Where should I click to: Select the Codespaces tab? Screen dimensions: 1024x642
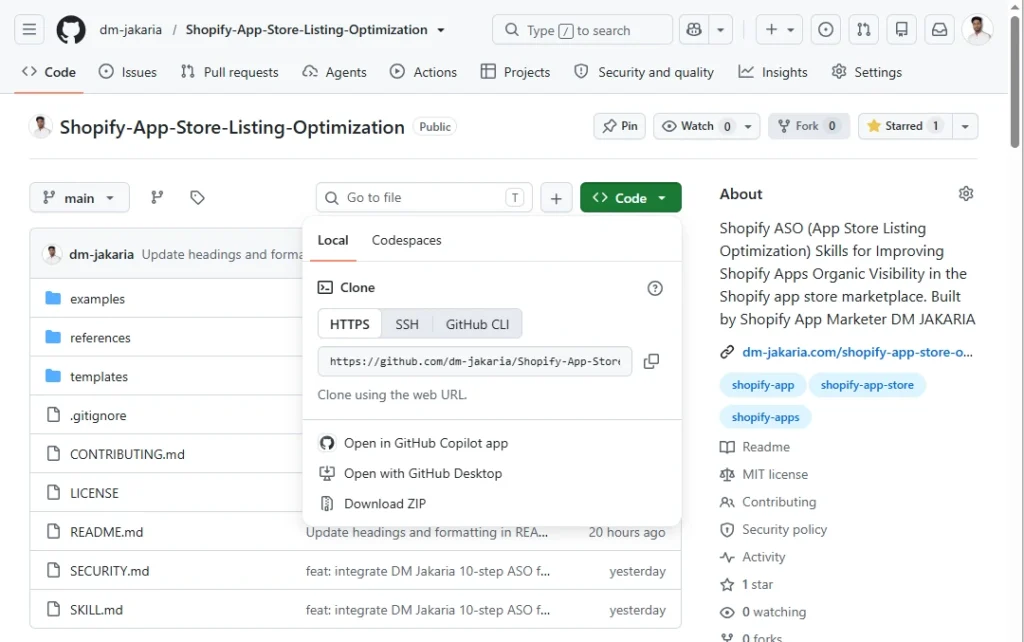(x=406, y=240)
